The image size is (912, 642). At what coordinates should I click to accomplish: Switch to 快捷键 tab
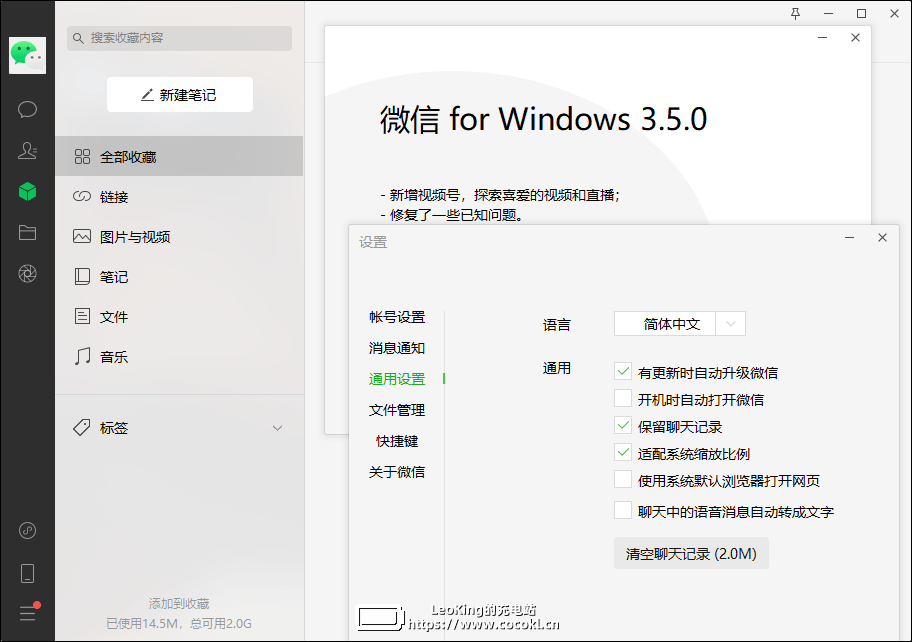pyautogui.click(x=397, y=441)
